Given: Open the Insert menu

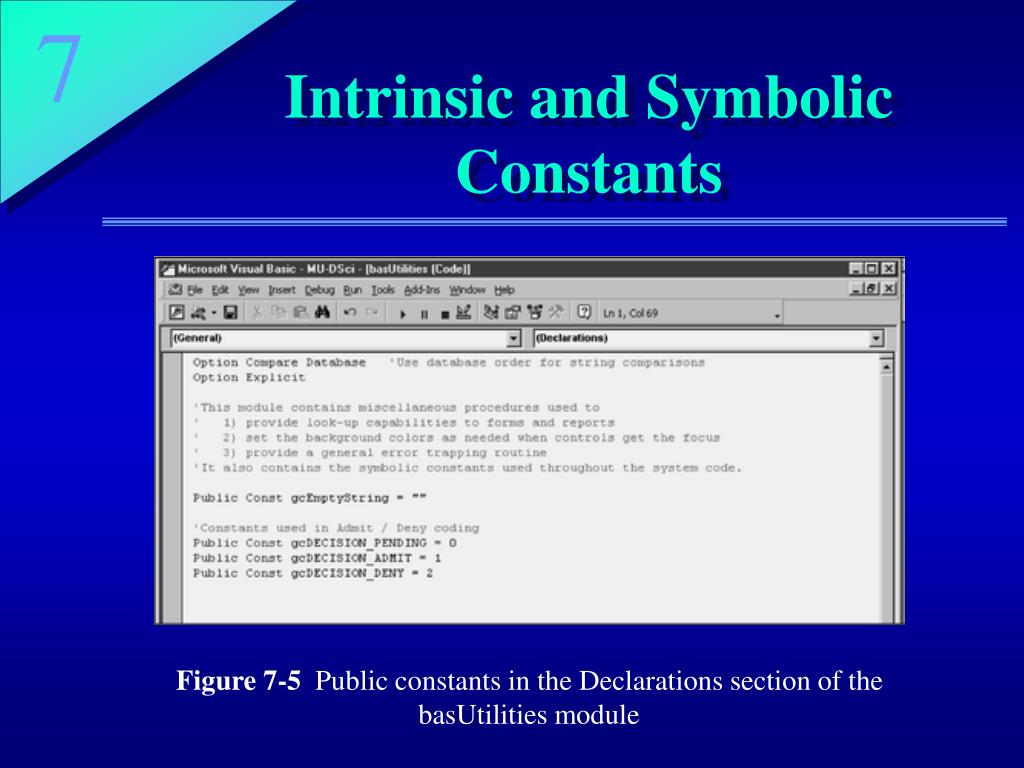Looking at the screenshot, I should (x=281, y=290).
